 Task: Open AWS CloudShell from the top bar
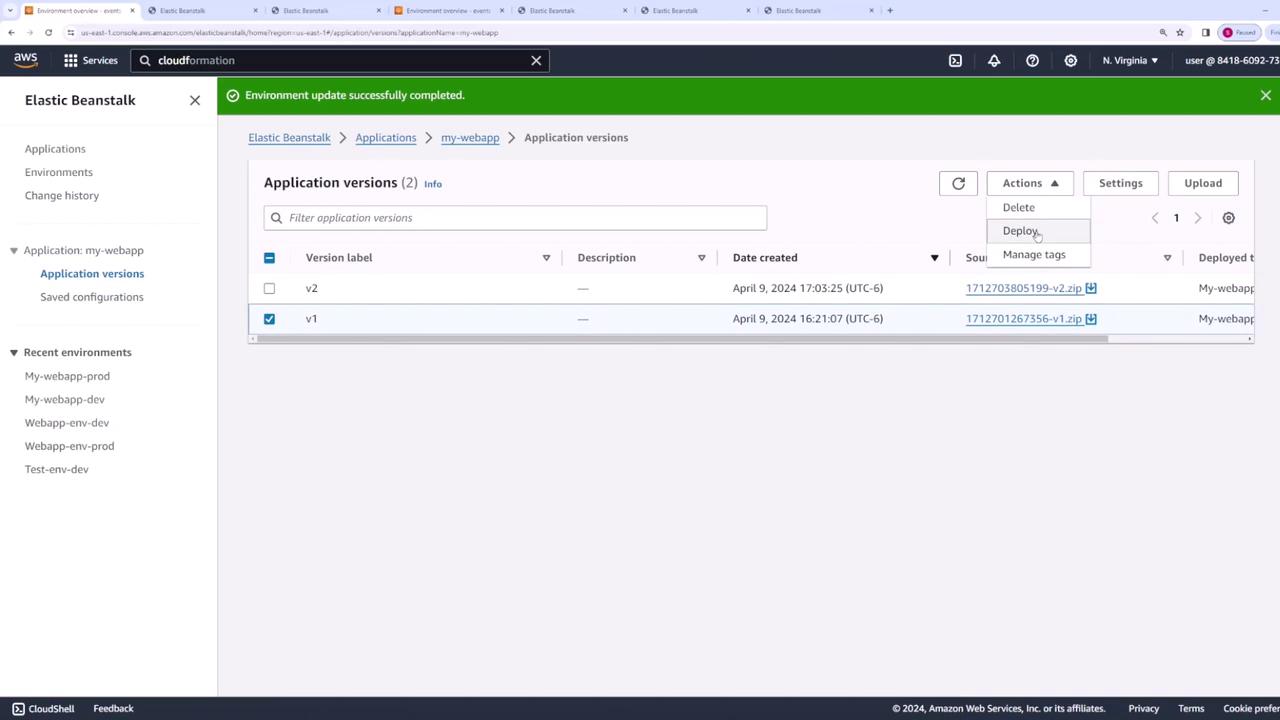pyautogui.click(x=955, y=60)
